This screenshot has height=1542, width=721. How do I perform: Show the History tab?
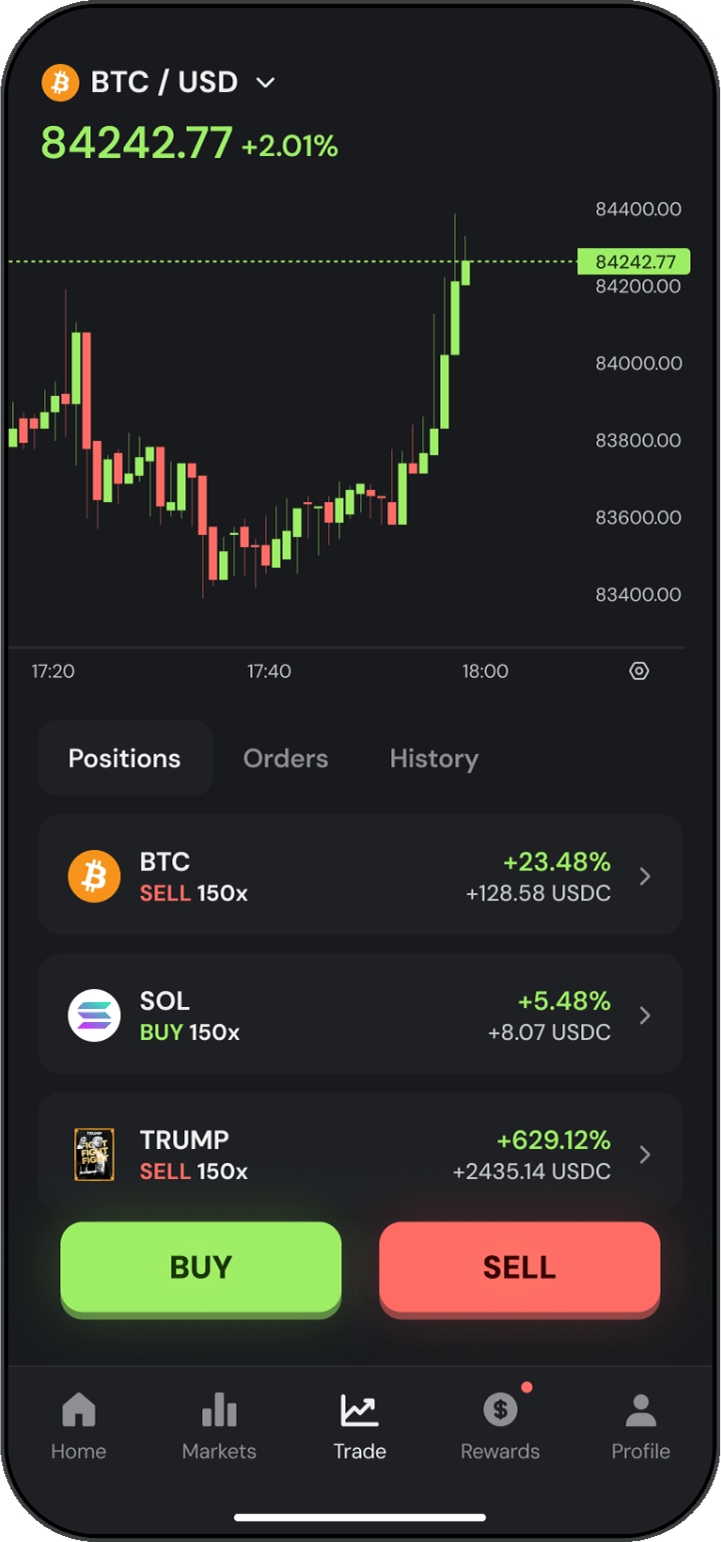tap(434, 758)
